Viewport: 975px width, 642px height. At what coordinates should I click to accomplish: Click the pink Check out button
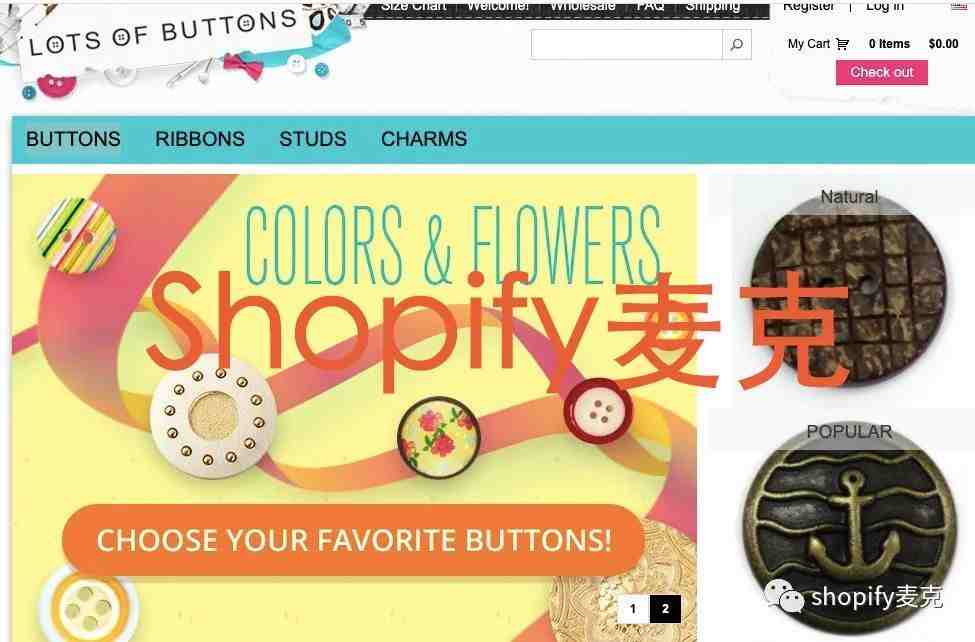[x=882, y=72]
